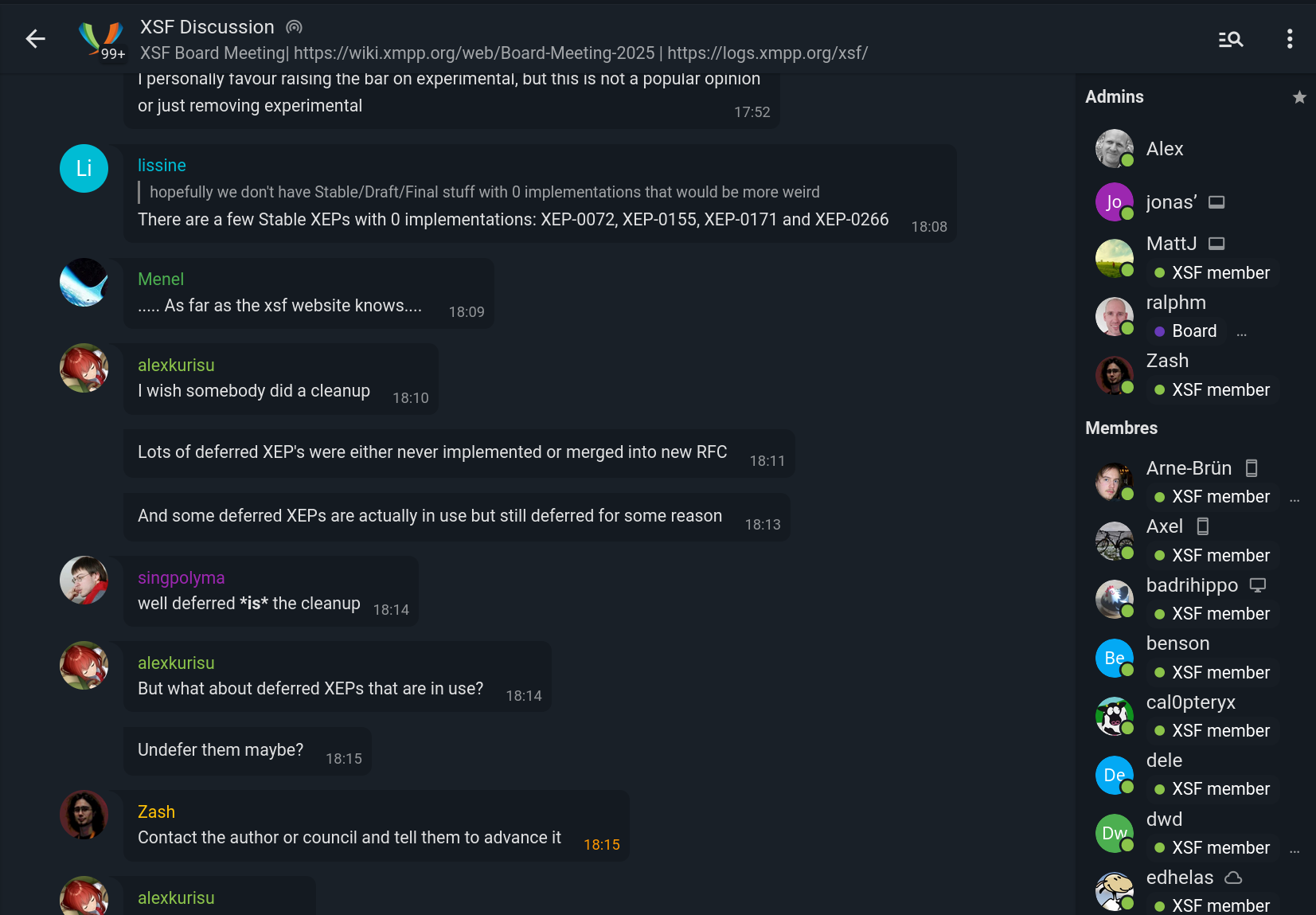
Task: Open badrihippo's avatar in member list
Action: [x=1115, y=599]
